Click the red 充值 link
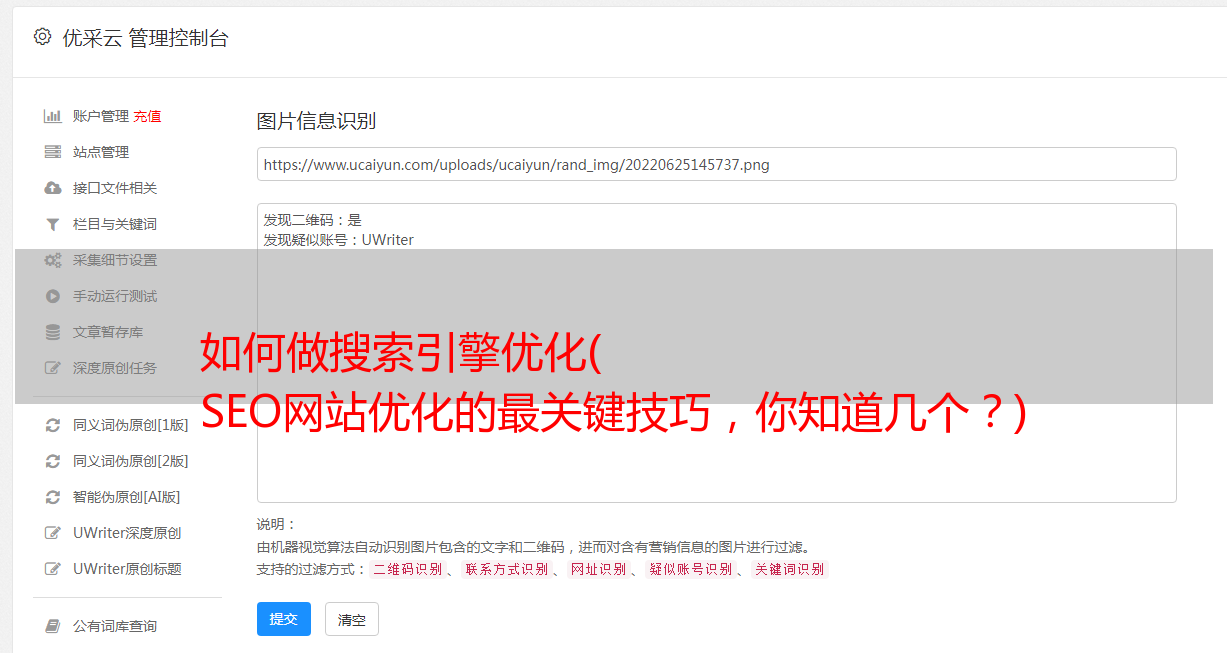 tap(147, 116)
